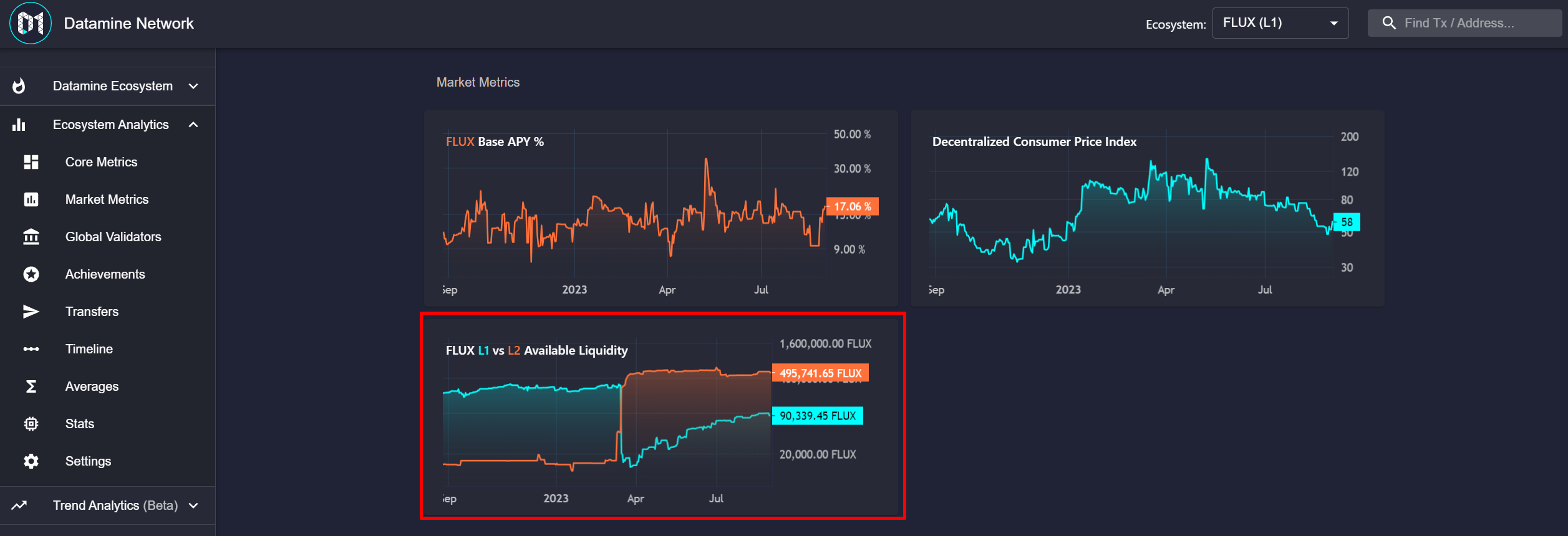Click the flame icon beside Datamine Ecosystem
The width and height of the screenshot is (1568, 536).
coord(19,86)
